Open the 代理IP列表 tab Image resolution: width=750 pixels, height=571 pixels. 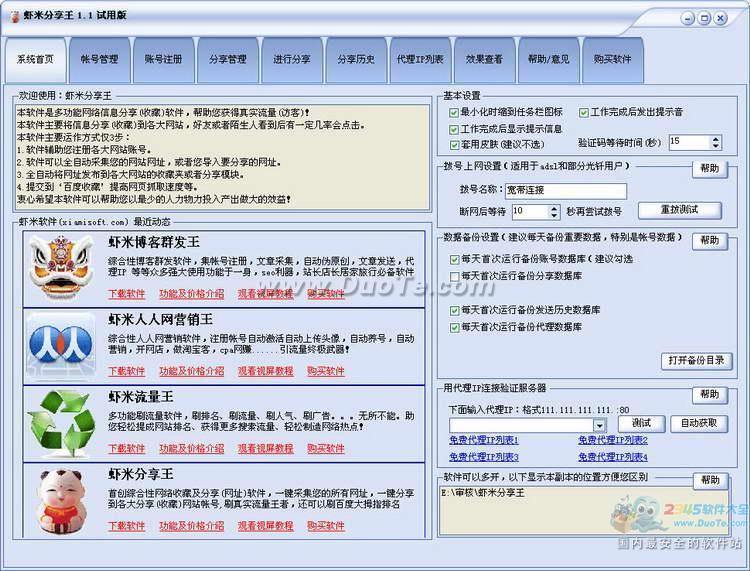pyautogui.click(x=420, y=59)
